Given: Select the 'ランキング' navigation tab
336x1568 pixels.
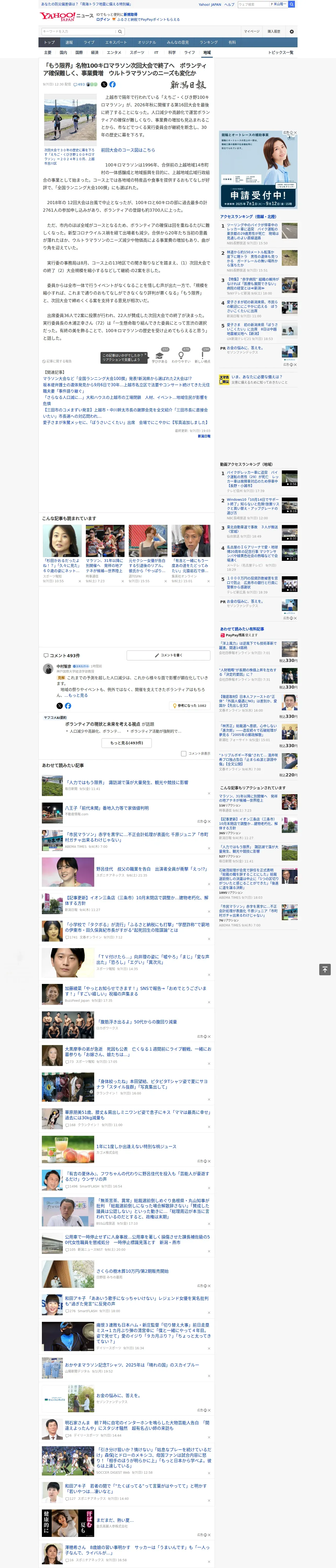Looking at the screenshot, I should point(209,43).
